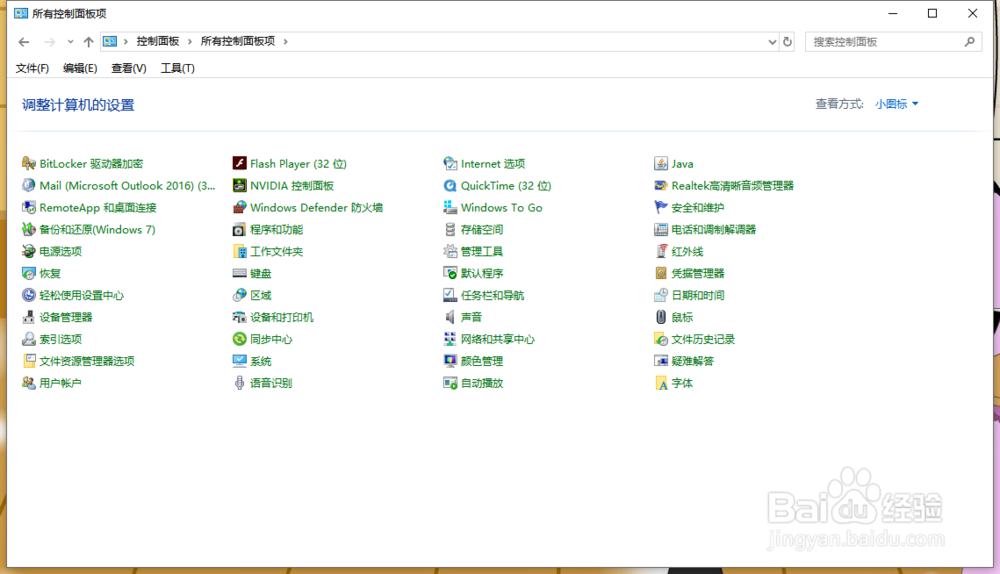The height and width of the screenshot is (574, 1000).
Task: Click the search magnifier icon
Action: 969,41
